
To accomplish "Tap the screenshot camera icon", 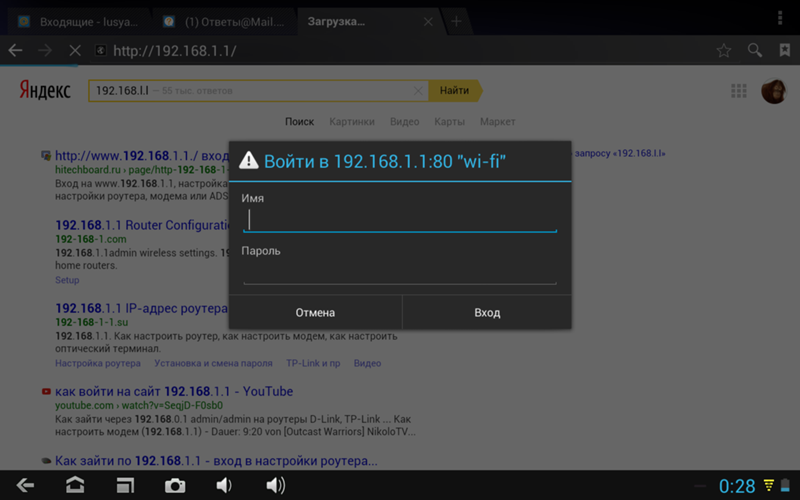I will [x=175, y=485].
